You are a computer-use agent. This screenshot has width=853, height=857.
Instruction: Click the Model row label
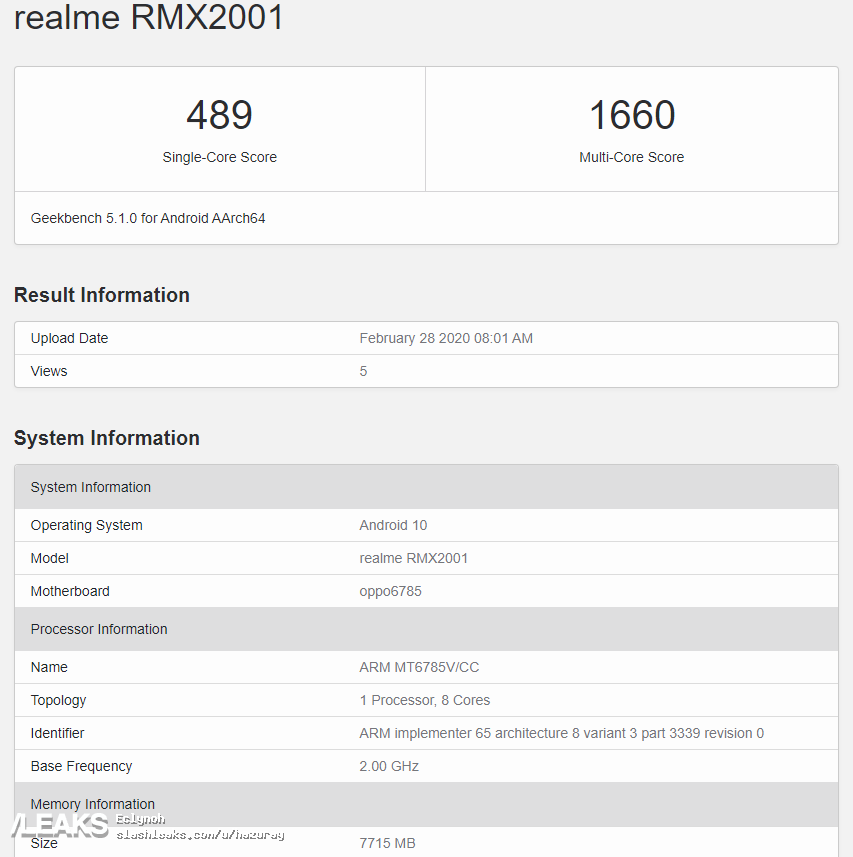(x=50, y=558)
